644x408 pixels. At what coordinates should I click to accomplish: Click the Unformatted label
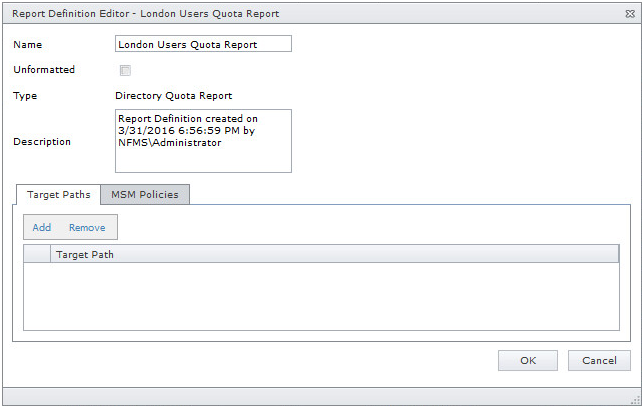coord(44,70)
